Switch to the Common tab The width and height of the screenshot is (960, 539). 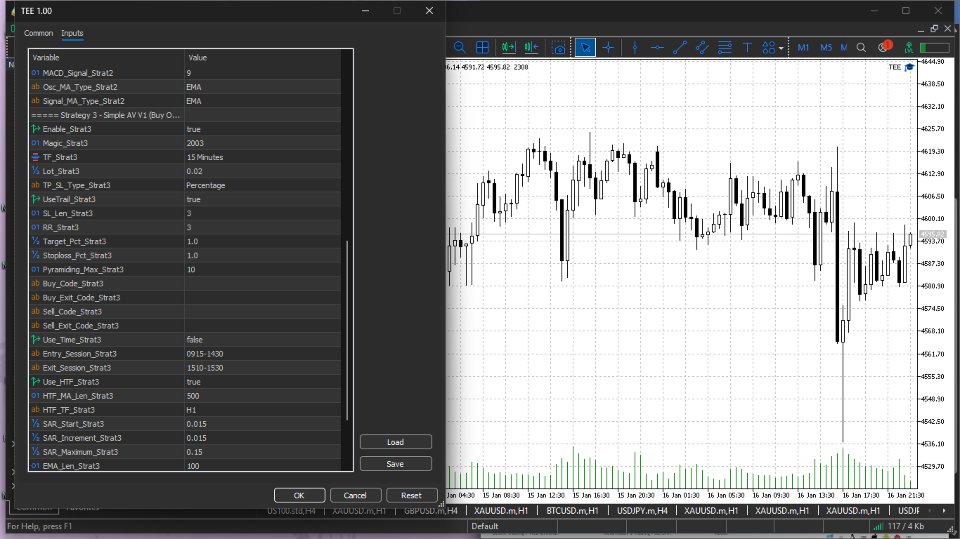pos(39,33)
